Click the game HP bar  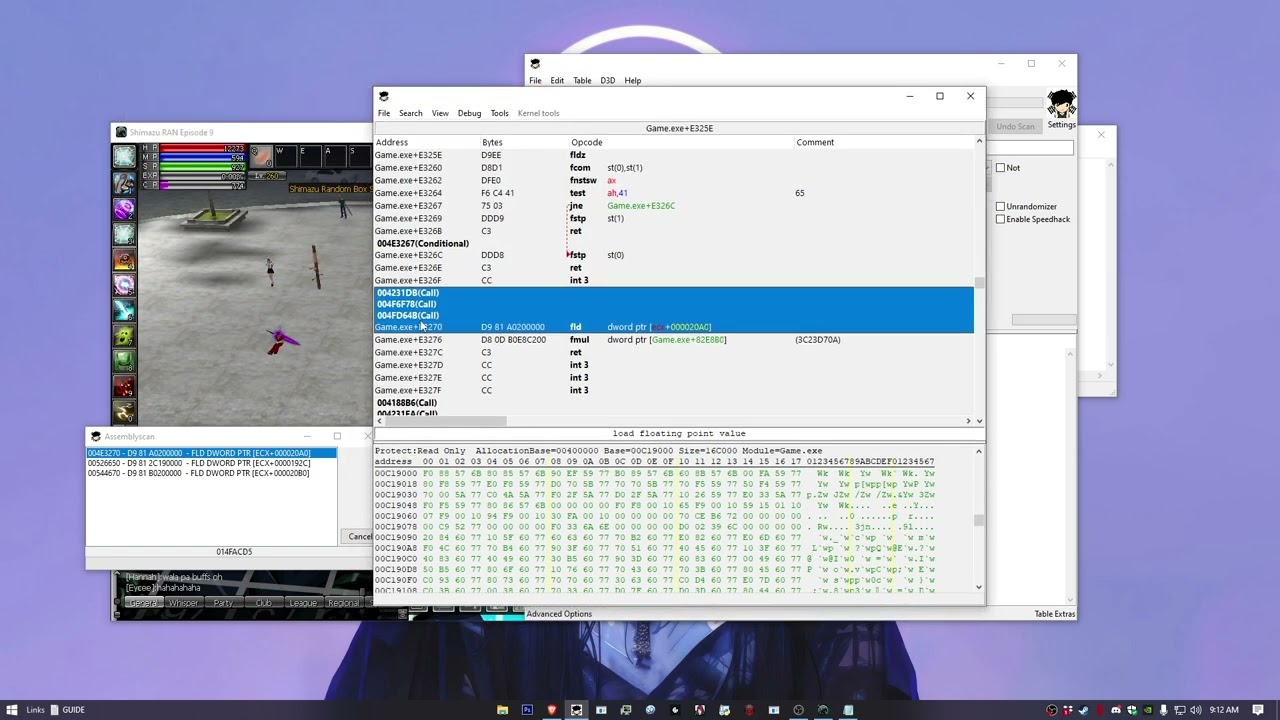click(x=202, y=149)
